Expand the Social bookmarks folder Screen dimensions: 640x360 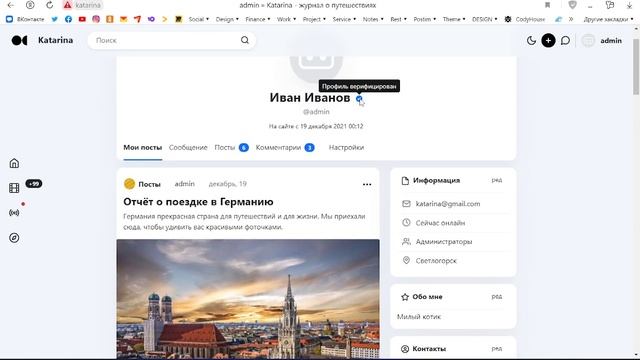point(198,19)
